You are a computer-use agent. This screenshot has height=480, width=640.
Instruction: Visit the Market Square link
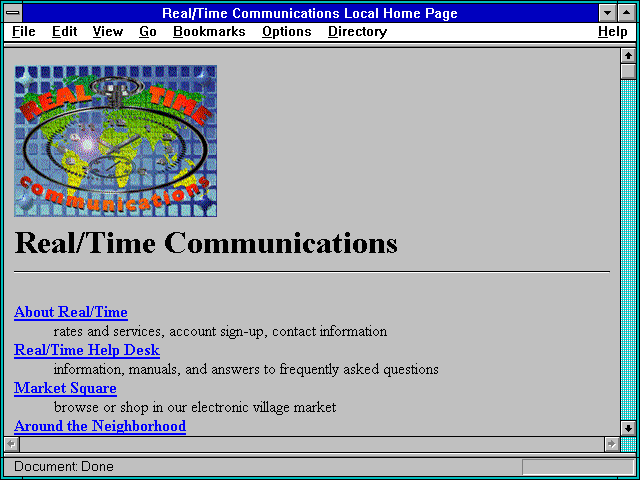tap(65, 388)
